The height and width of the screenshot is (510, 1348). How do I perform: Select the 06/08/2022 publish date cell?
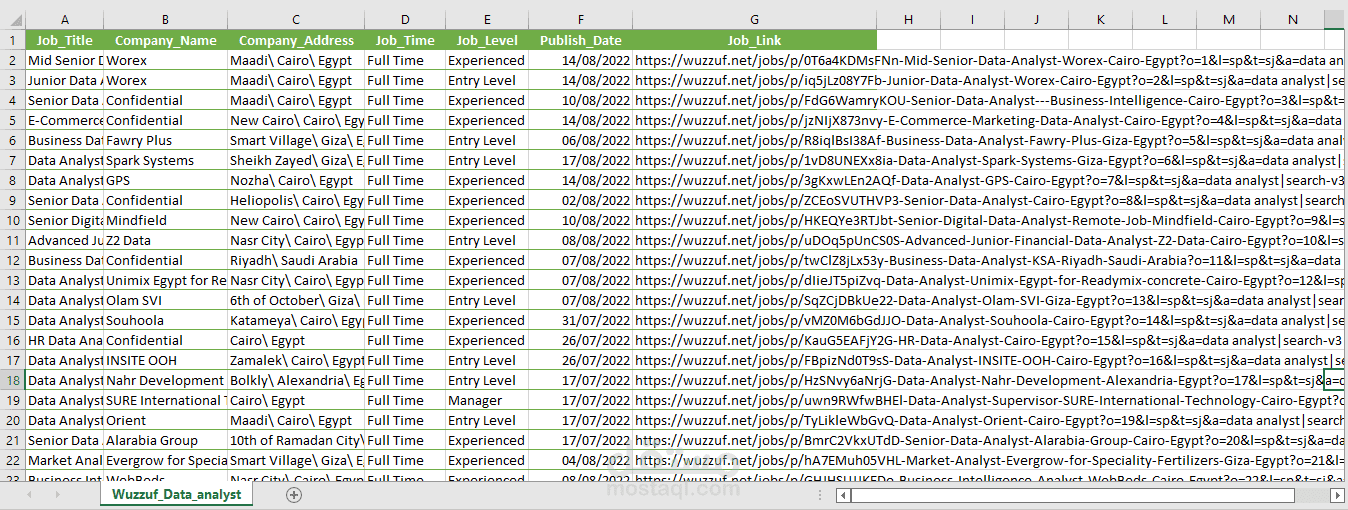coord(581,140)
